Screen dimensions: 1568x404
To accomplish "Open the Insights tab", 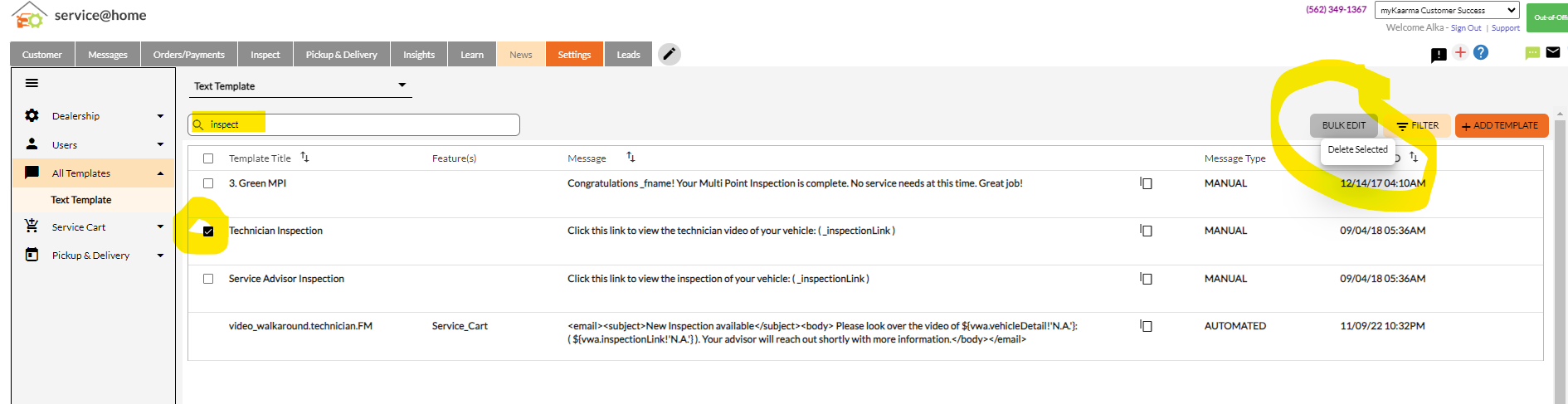I will 419,55.
